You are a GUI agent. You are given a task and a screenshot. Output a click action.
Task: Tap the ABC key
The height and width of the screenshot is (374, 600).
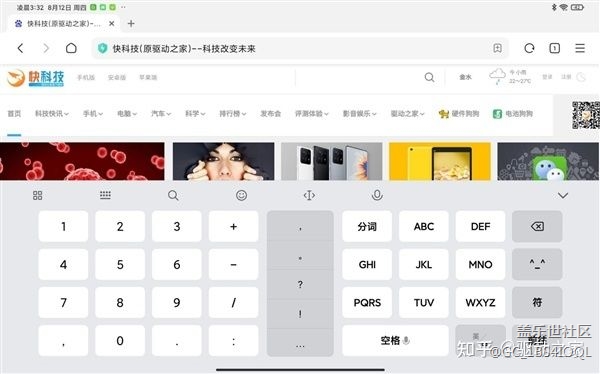(424, 226)
